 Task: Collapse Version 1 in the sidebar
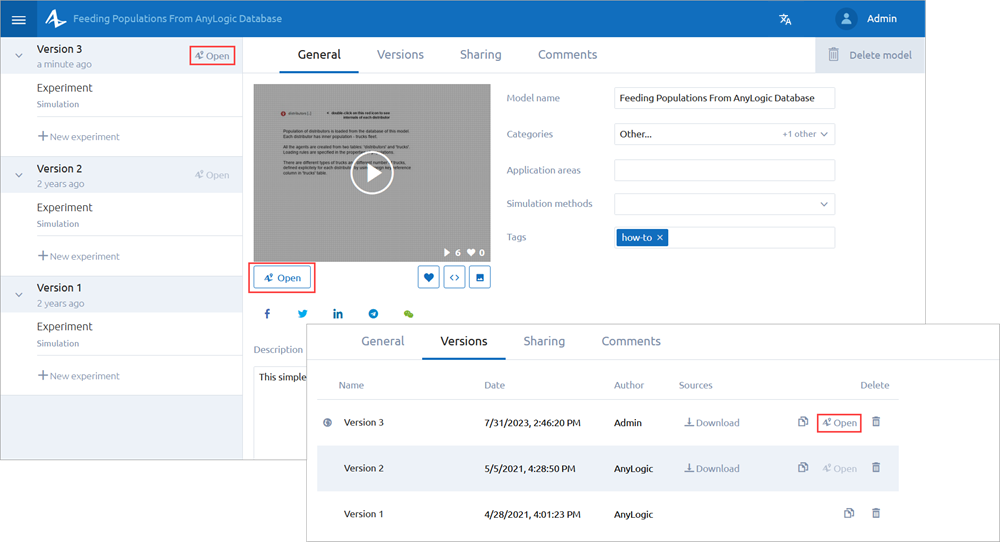click(19, 295)
